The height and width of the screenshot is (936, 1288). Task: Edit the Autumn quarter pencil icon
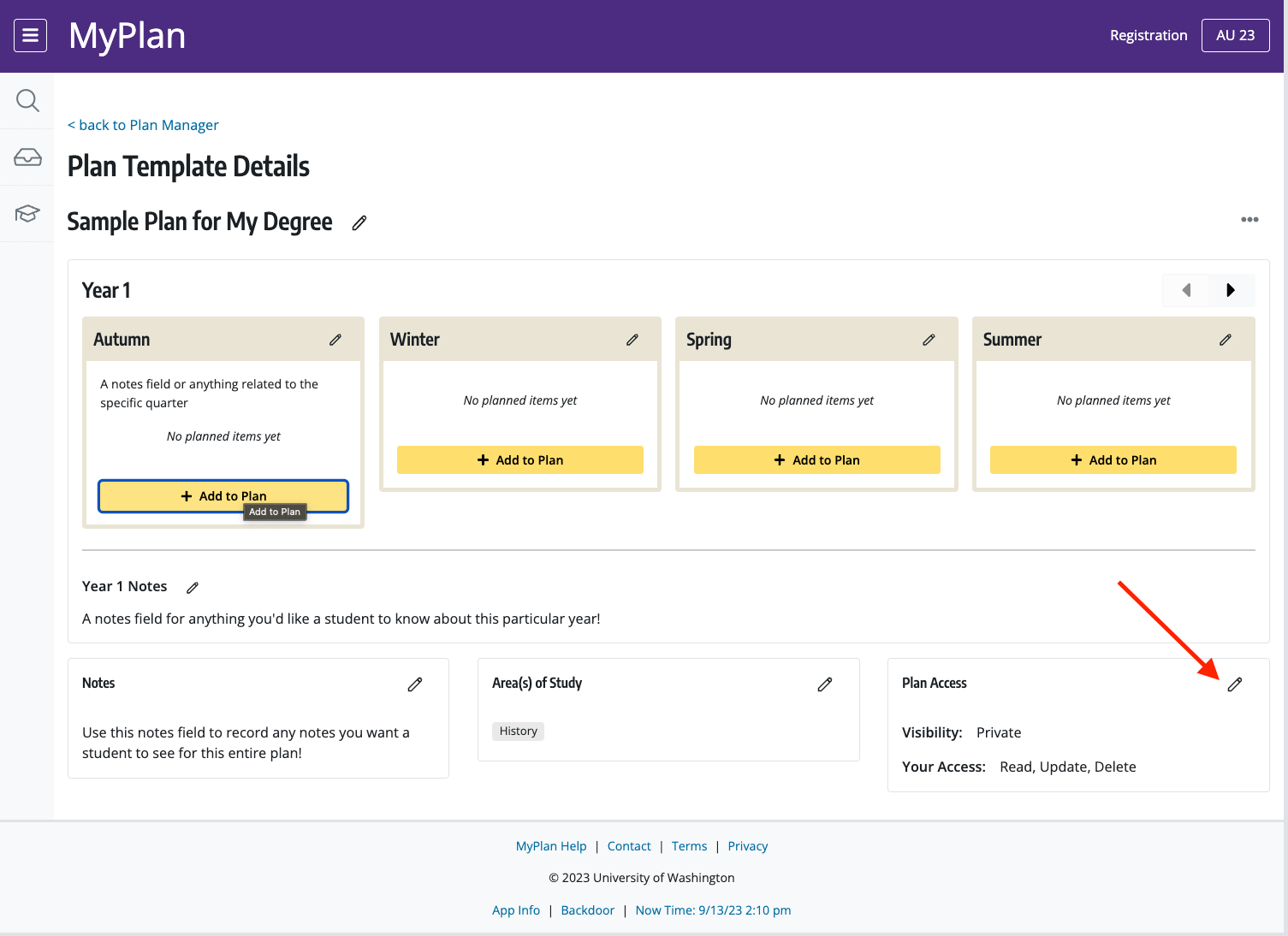(335, 340)
